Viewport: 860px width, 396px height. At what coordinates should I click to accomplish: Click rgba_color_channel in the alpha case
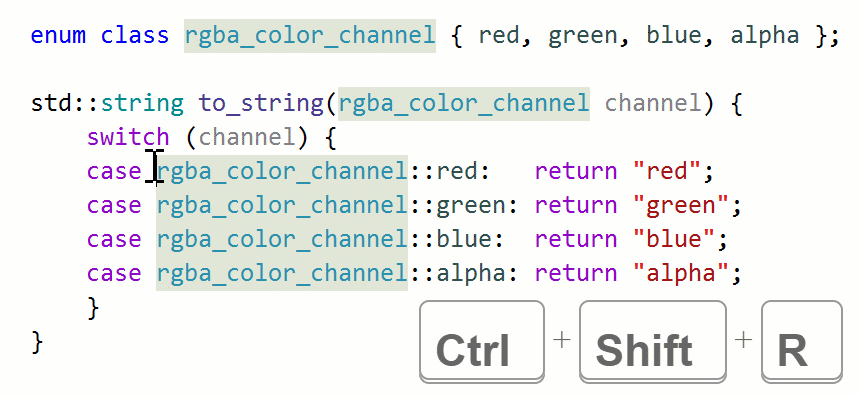[x=282, y=273]
